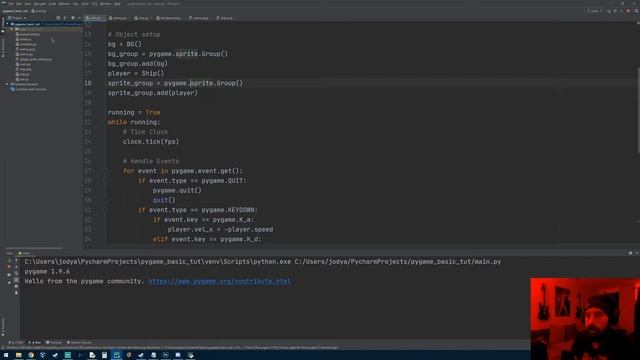Image resolution: width=640 pixels, height=360 pixels.
Task: Open the Refactor menu
Action: point(64,4)
